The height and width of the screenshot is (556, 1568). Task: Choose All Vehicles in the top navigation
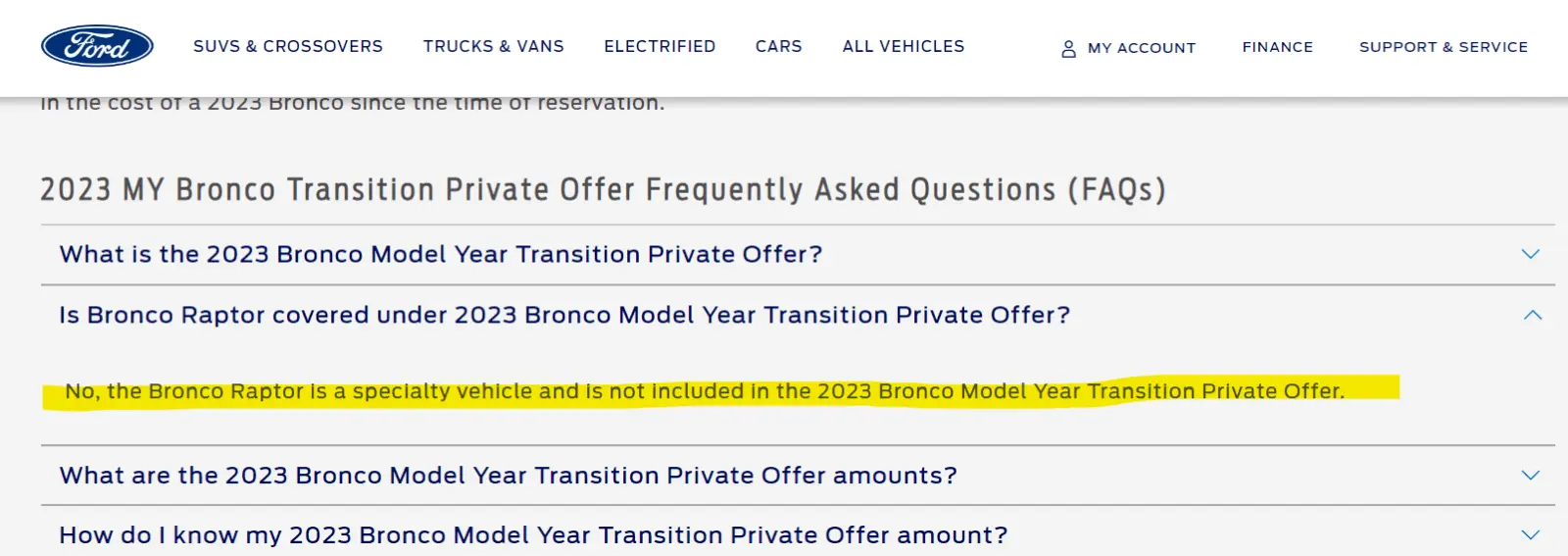[x=904, y=46]
